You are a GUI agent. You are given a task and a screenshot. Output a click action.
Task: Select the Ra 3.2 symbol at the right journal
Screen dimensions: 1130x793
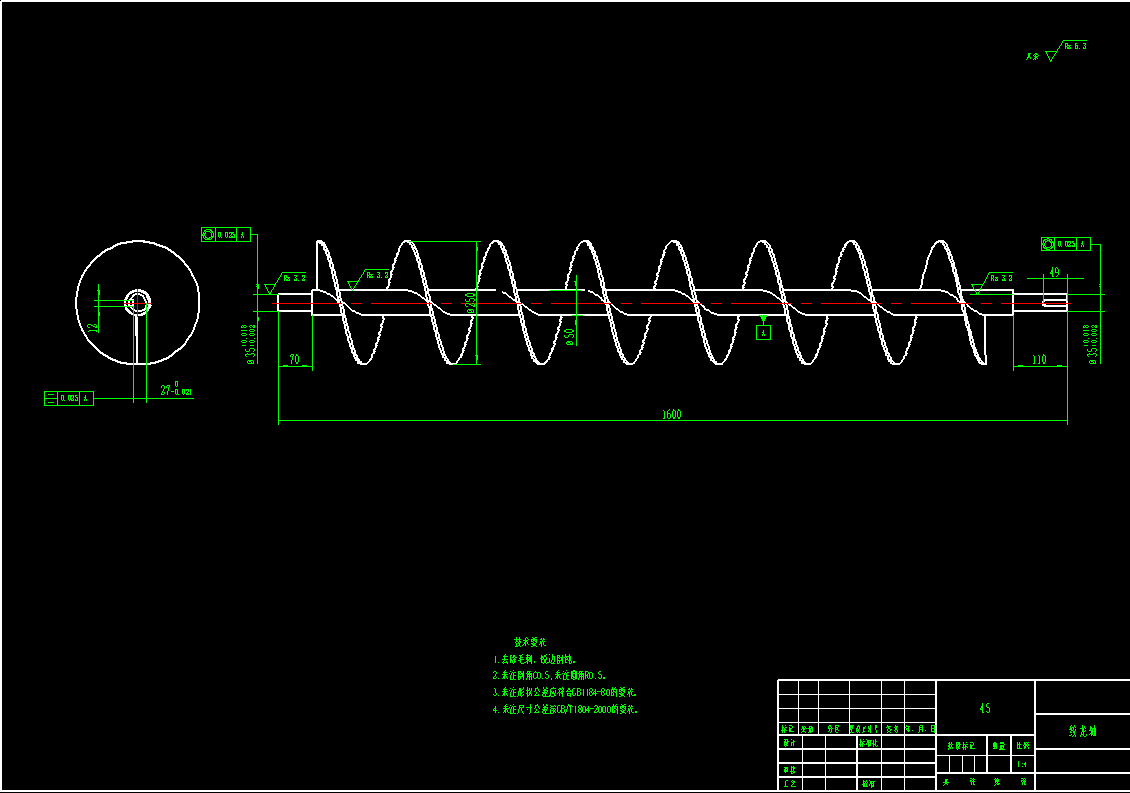pos(992,283)
